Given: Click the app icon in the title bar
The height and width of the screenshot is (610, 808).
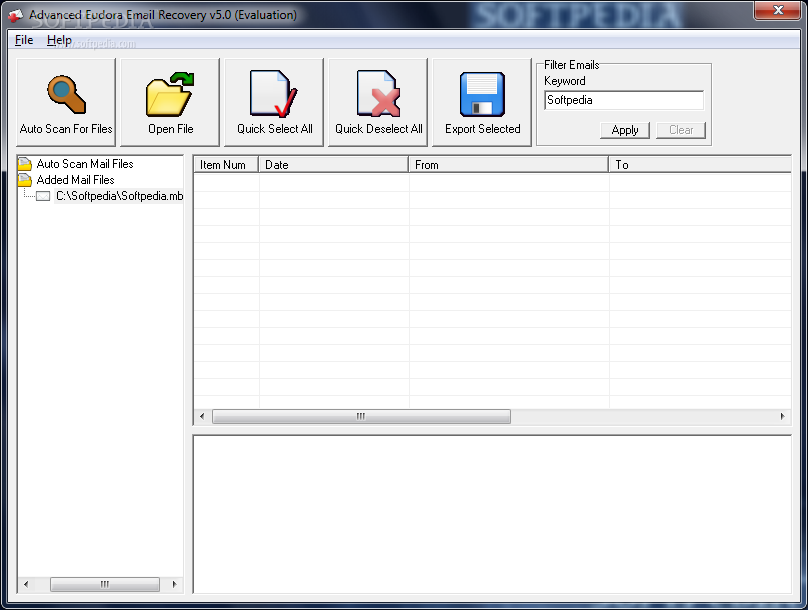Looking at the screenshot, I should tap(15, 15).
